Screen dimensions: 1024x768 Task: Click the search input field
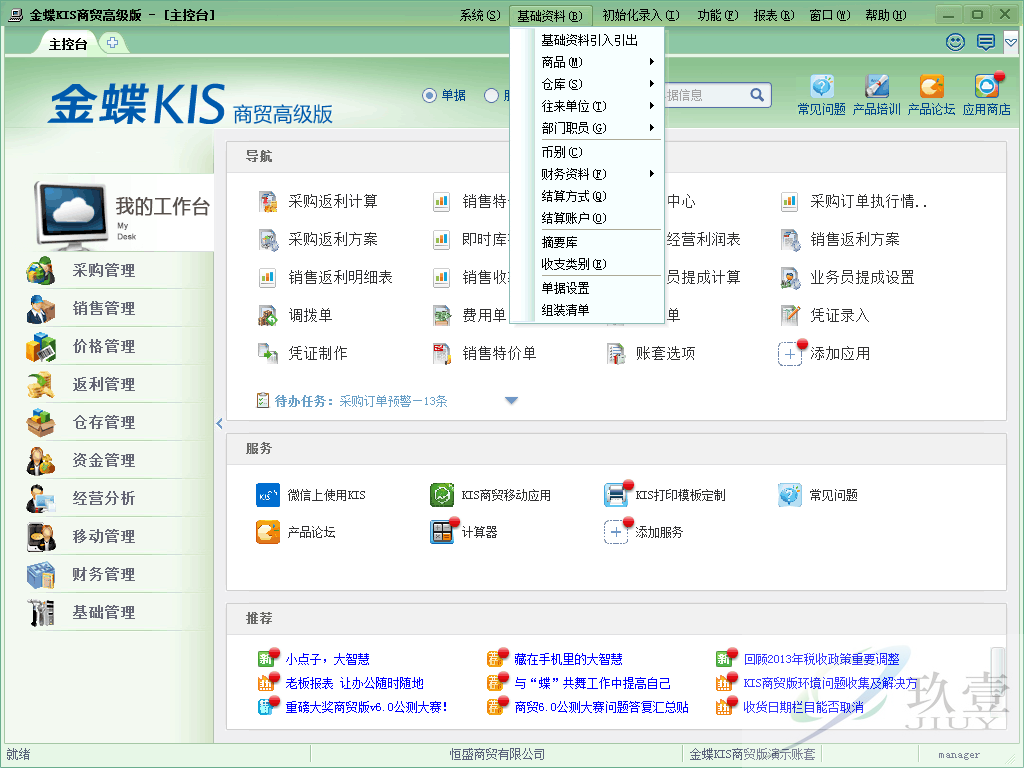705,95
